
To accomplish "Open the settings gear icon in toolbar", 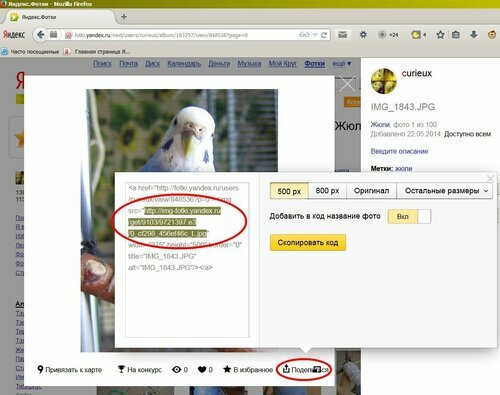I will point(363,35).
